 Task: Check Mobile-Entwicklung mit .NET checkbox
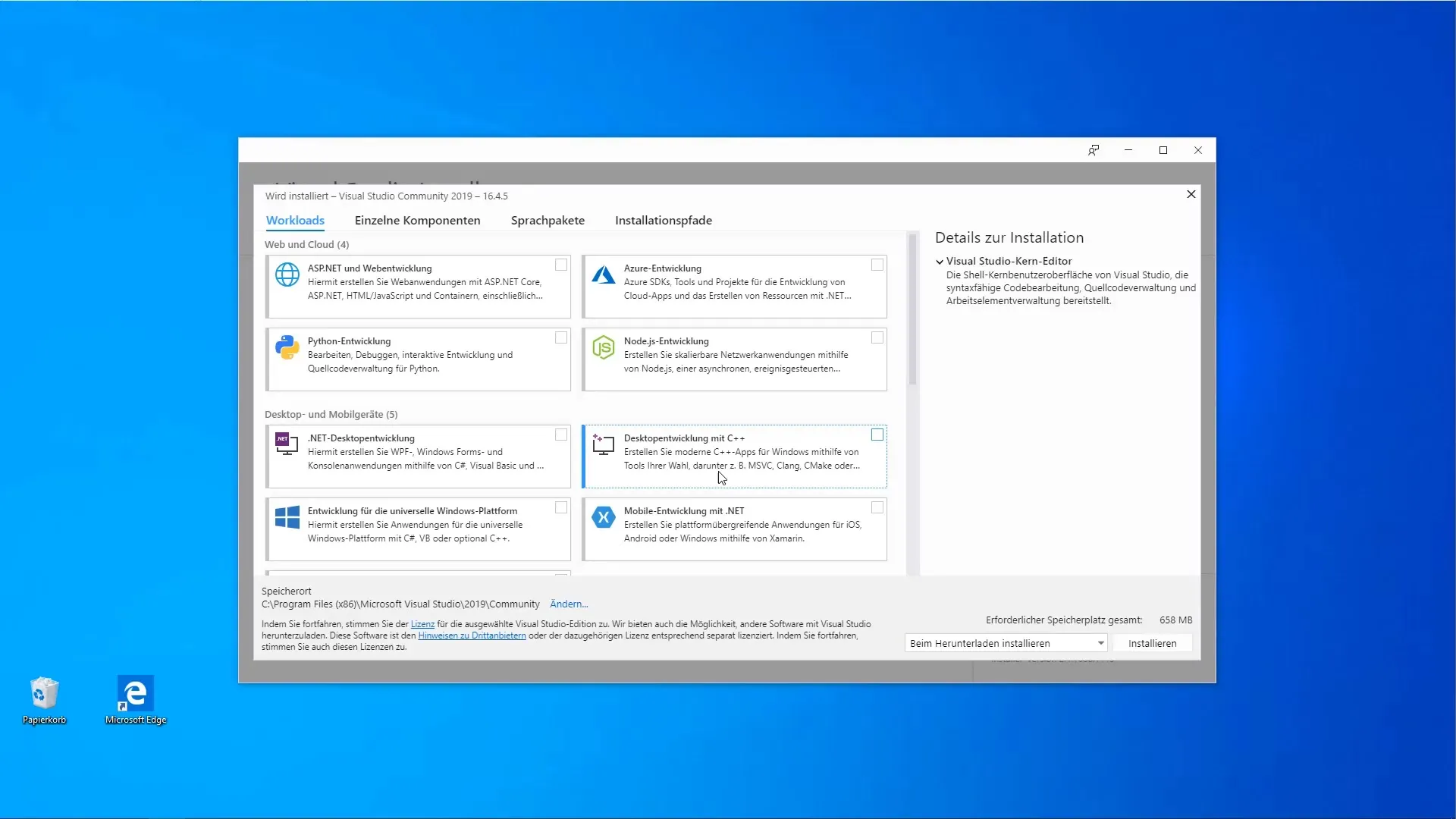pyautogui.click(x=877, y=507)
